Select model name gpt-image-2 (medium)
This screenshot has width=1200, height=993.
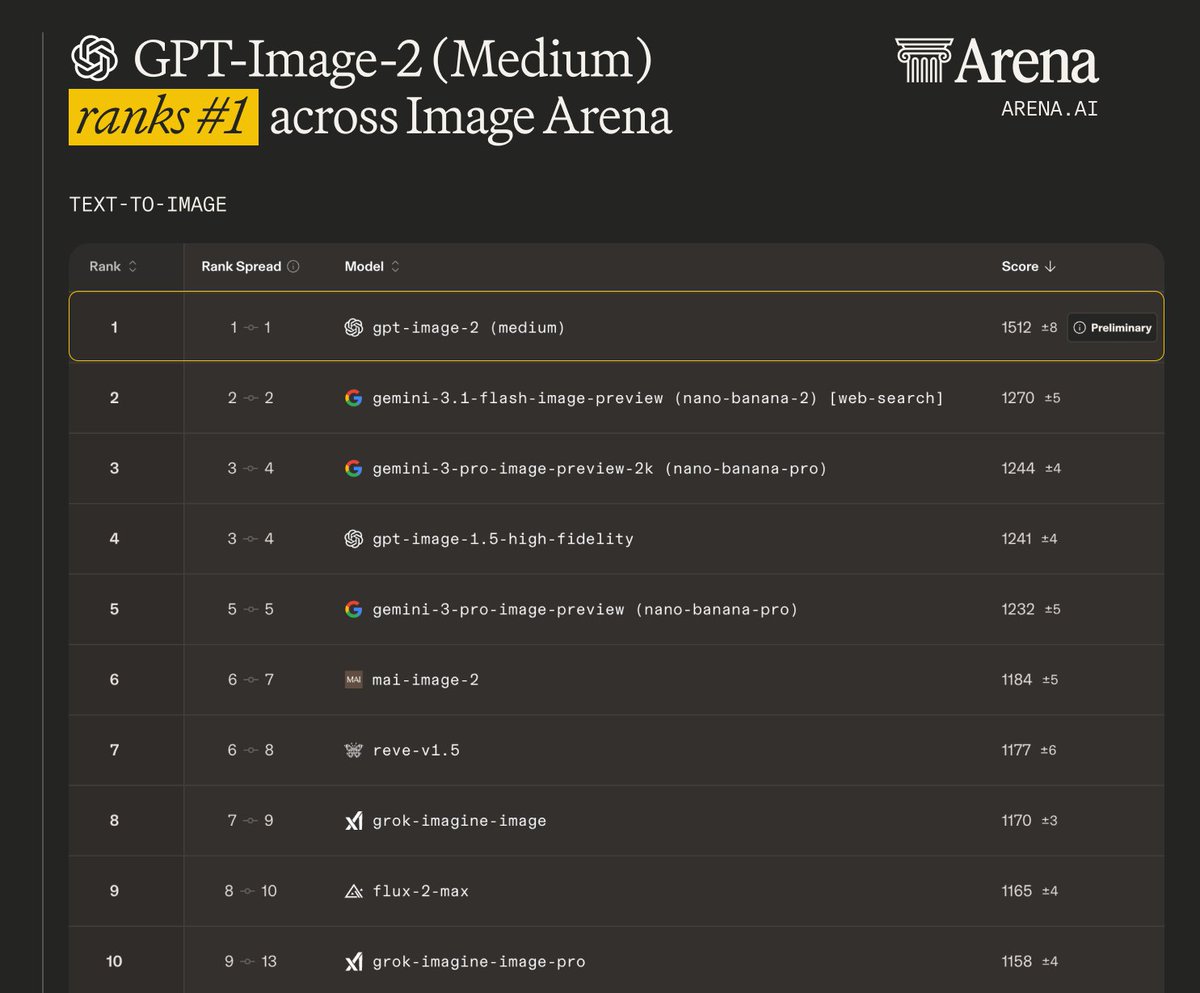coord(468,328)
